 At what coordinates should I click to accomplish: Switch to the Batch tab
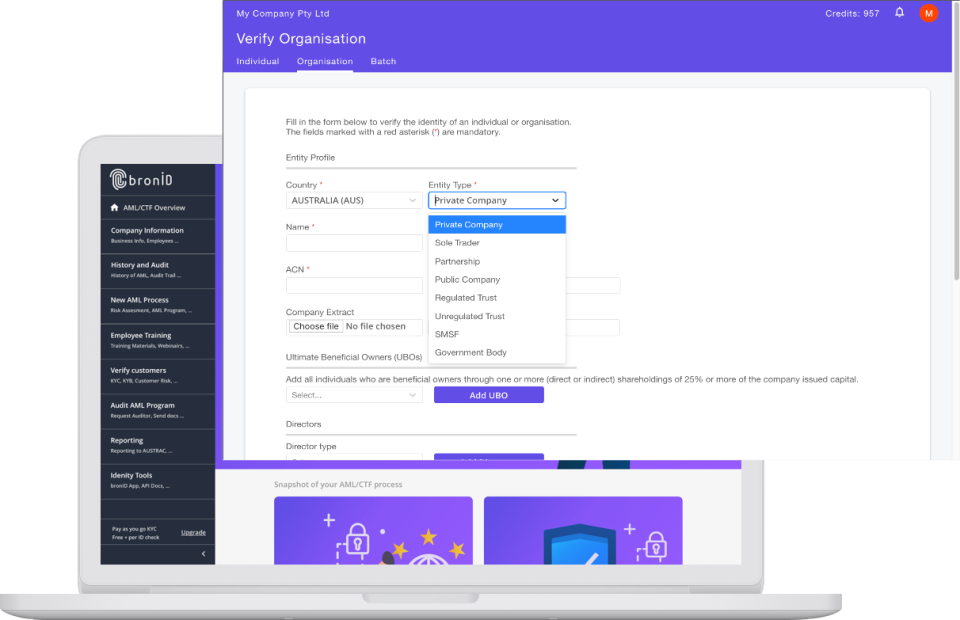(x=383, y=61)
